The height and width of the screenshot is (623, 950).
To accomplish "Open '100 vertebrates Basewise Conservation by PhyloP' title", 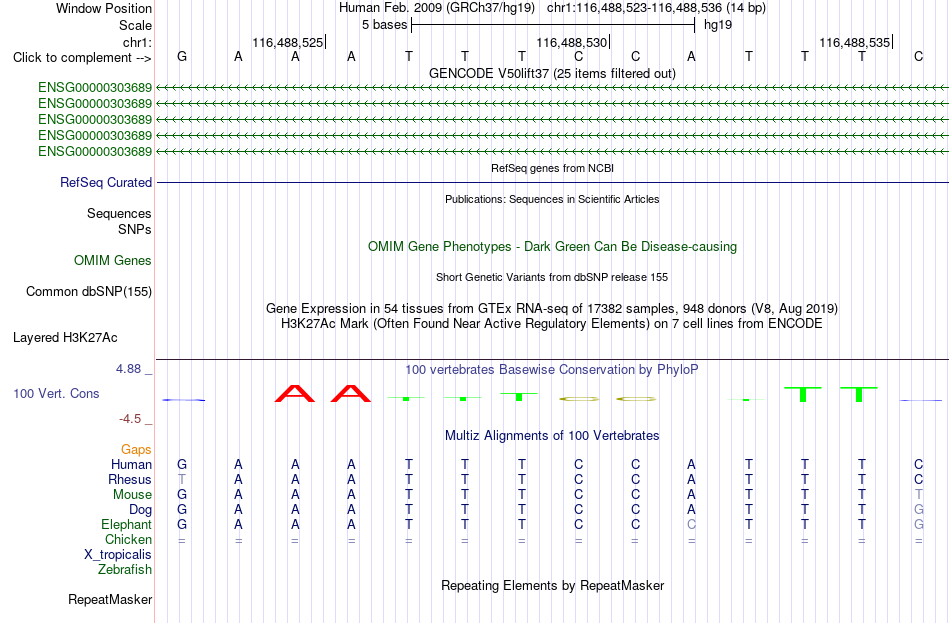I will [x=552, y=370].
